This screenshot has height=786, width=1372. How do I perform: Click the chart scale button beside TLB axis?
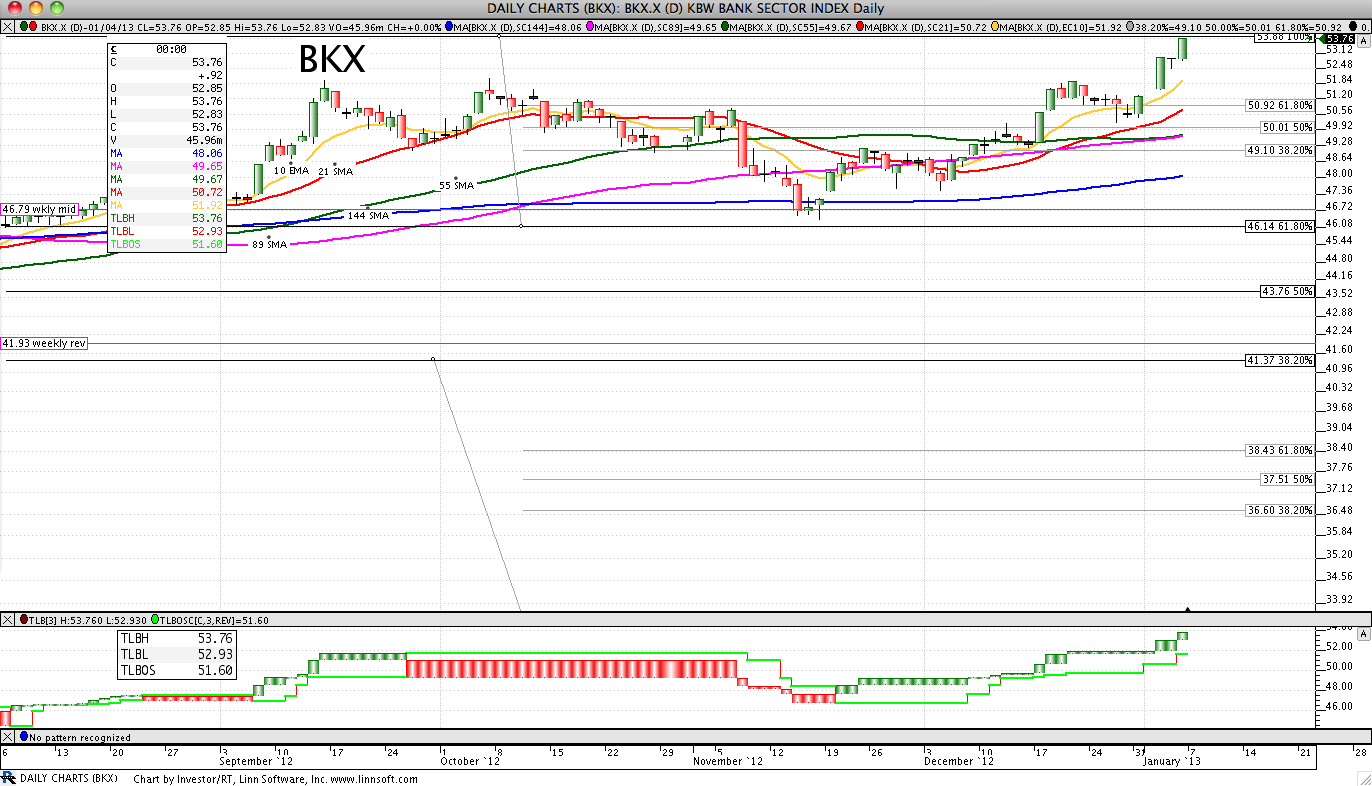pos(1362,635)
